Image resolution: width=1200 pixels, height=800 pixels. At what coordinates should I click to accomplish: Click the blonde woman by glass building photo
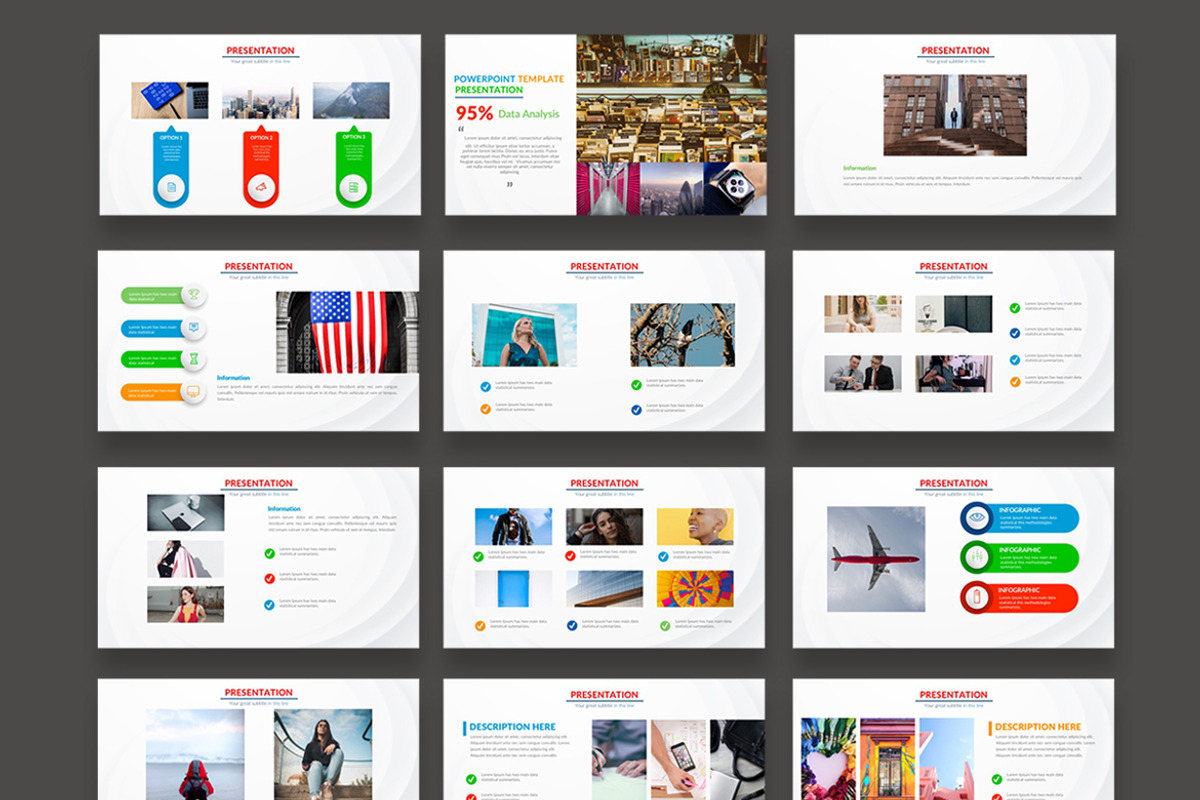[524, 335]
